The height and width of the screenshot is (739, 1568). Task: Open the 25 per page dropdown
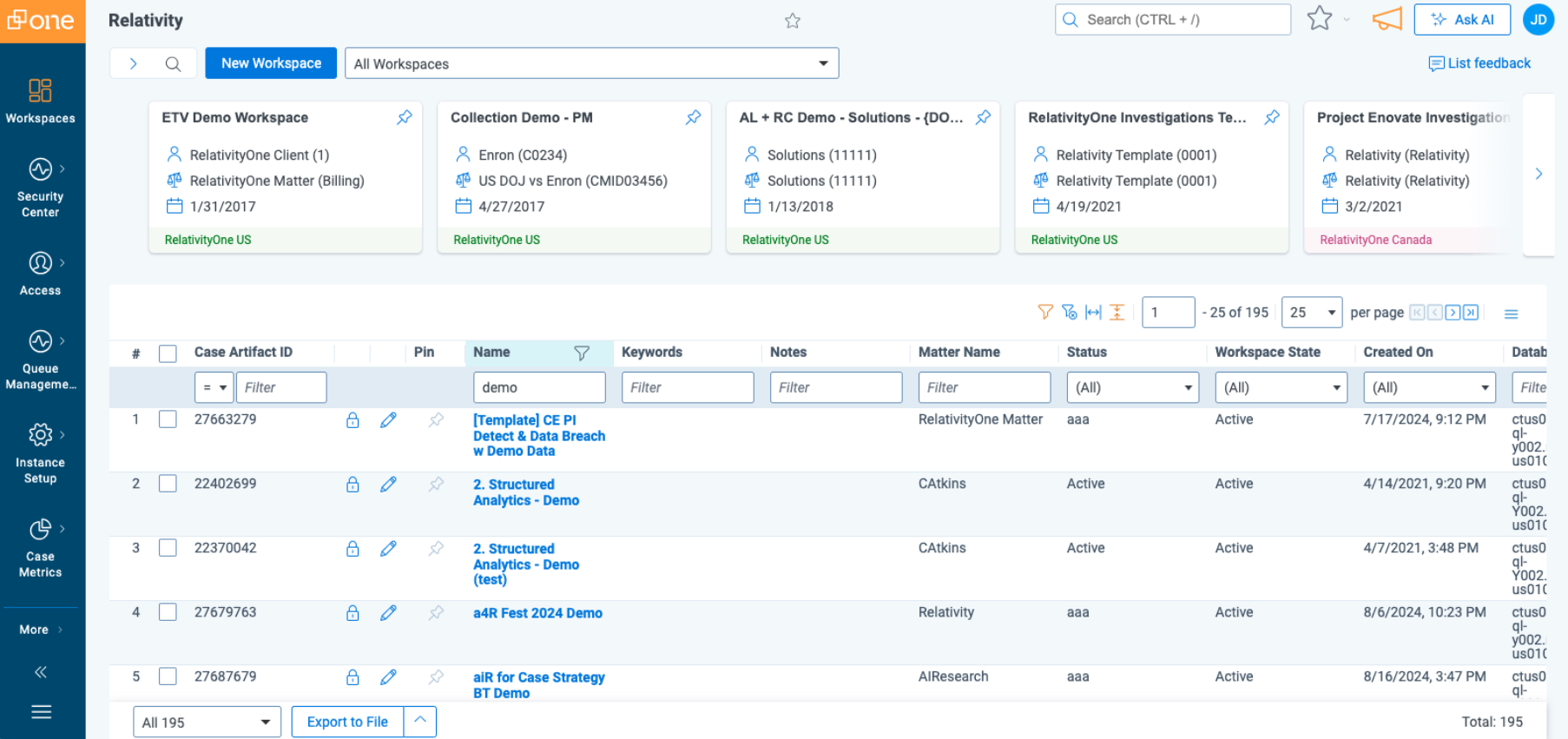1312,313
